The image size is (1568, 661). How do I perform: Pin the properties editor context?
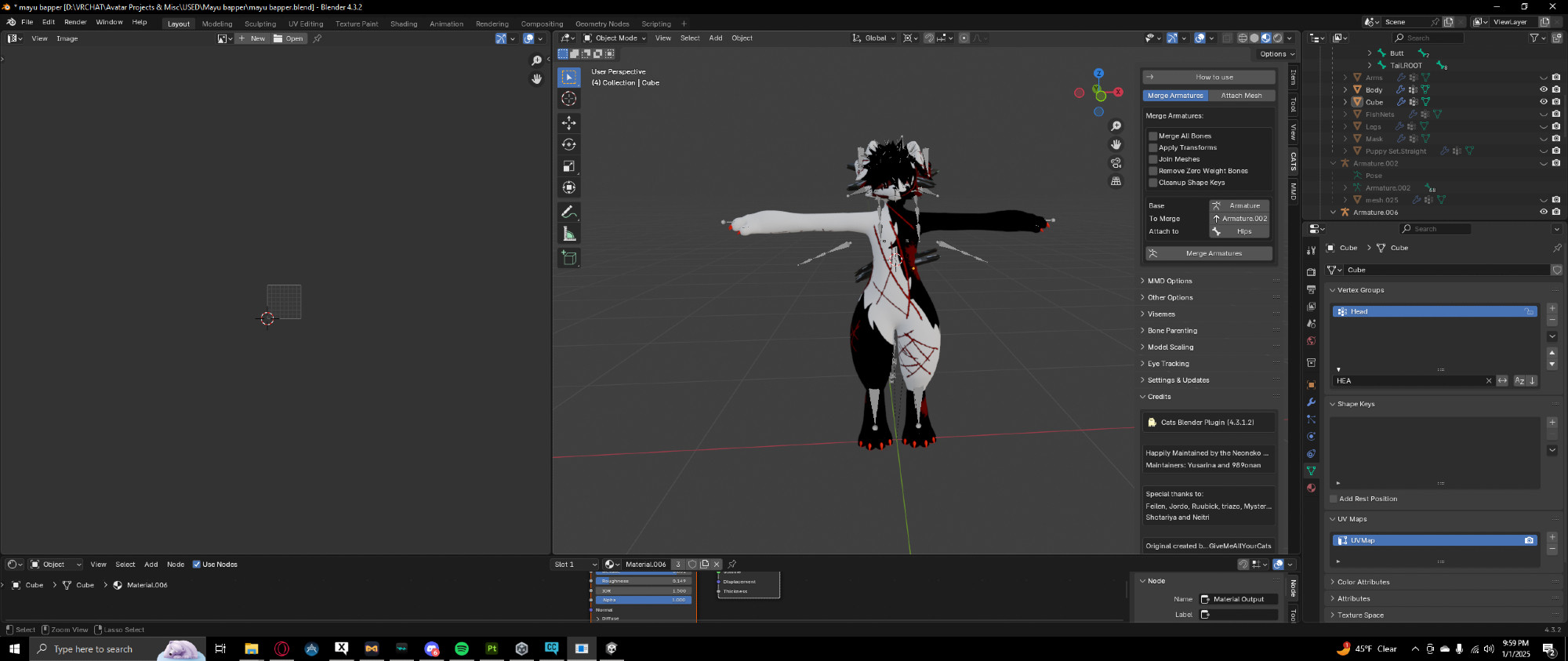tap(1557, 248)
